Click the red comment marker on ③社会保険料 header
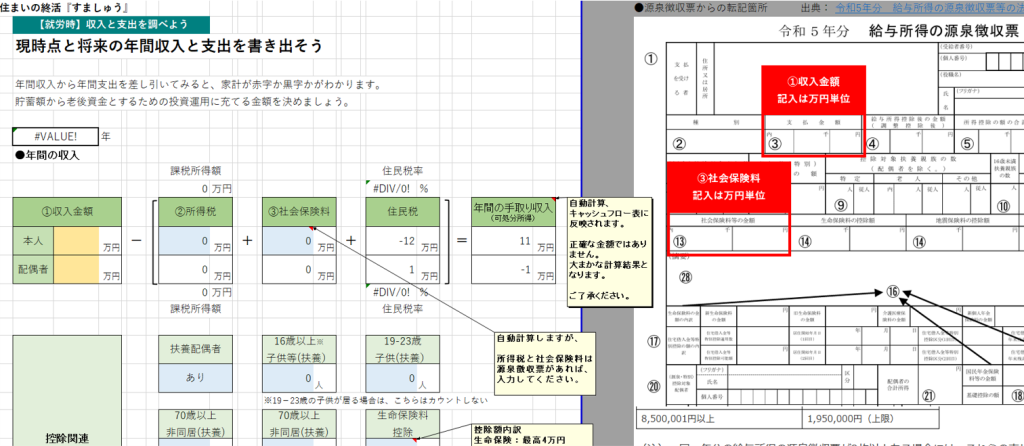 pyautogui.click(x=314, y=199)
